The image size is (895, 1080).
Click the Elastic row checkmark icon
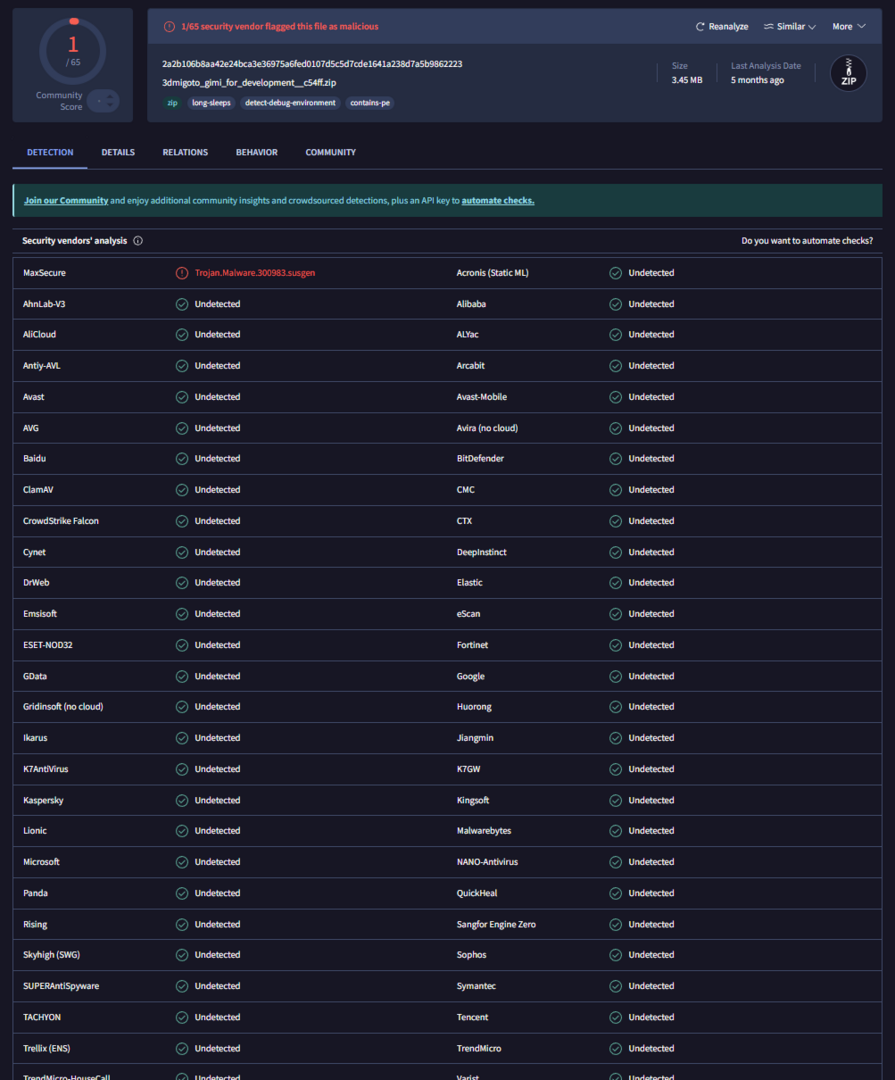click(615, 583)
